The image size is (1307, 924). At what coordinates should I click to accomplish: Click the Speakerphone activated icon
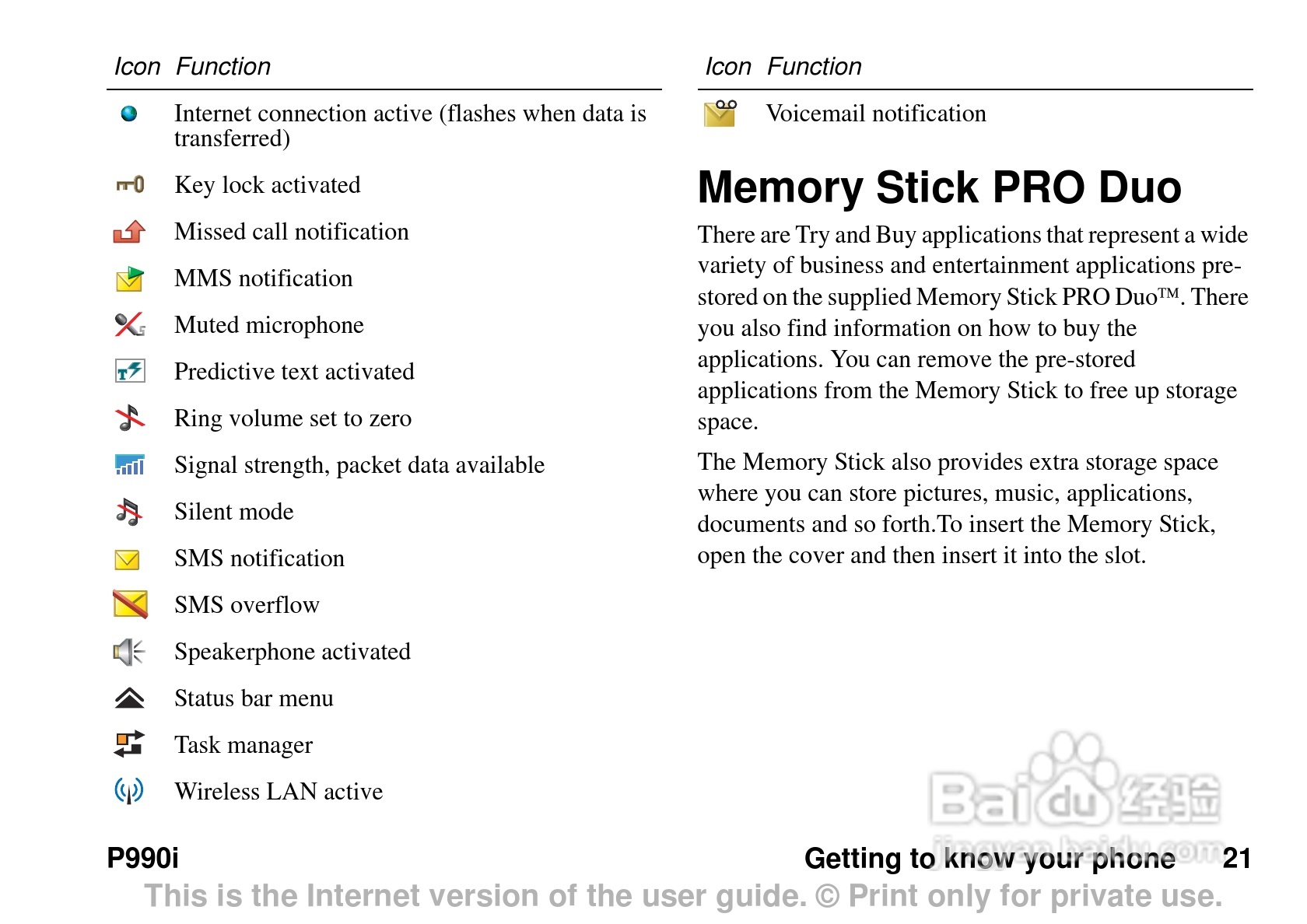point(129,652)
